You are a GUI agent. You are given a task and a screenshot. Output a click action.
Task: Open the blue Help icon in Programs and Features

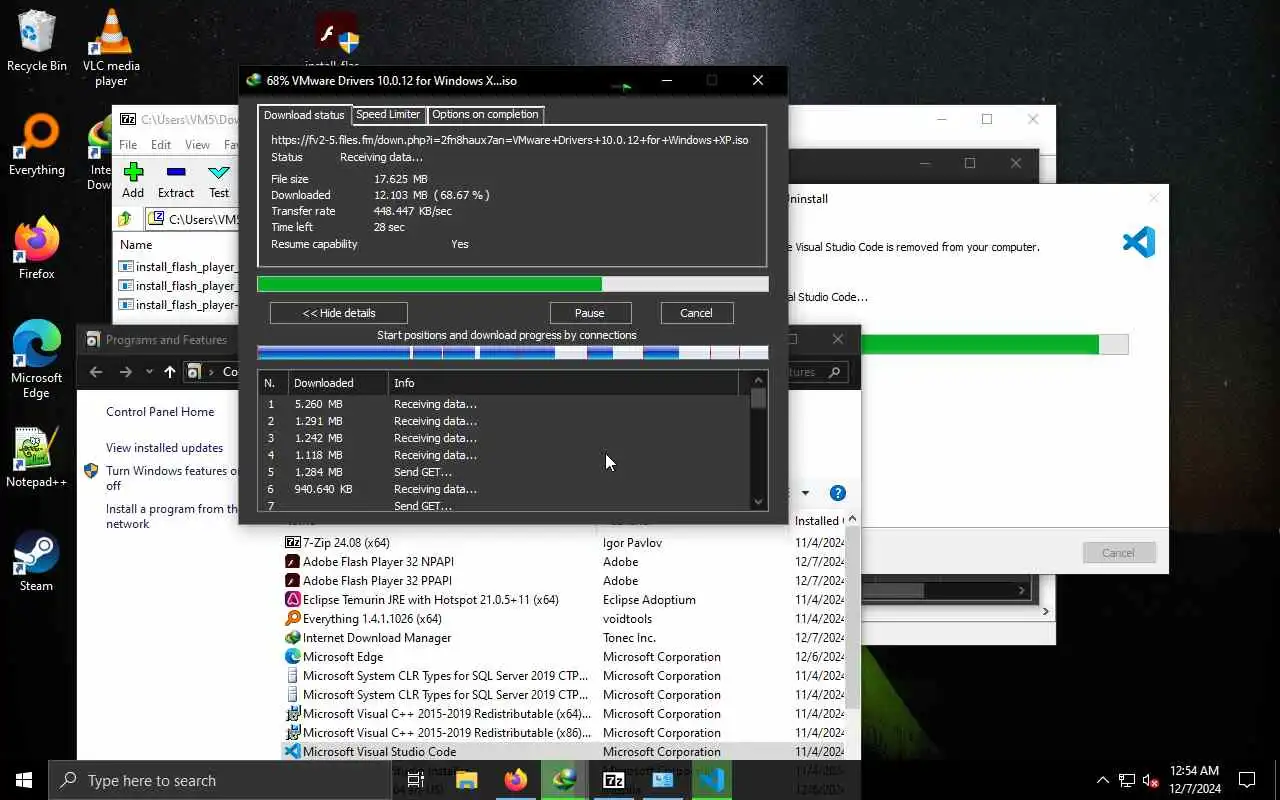[838, 493]
